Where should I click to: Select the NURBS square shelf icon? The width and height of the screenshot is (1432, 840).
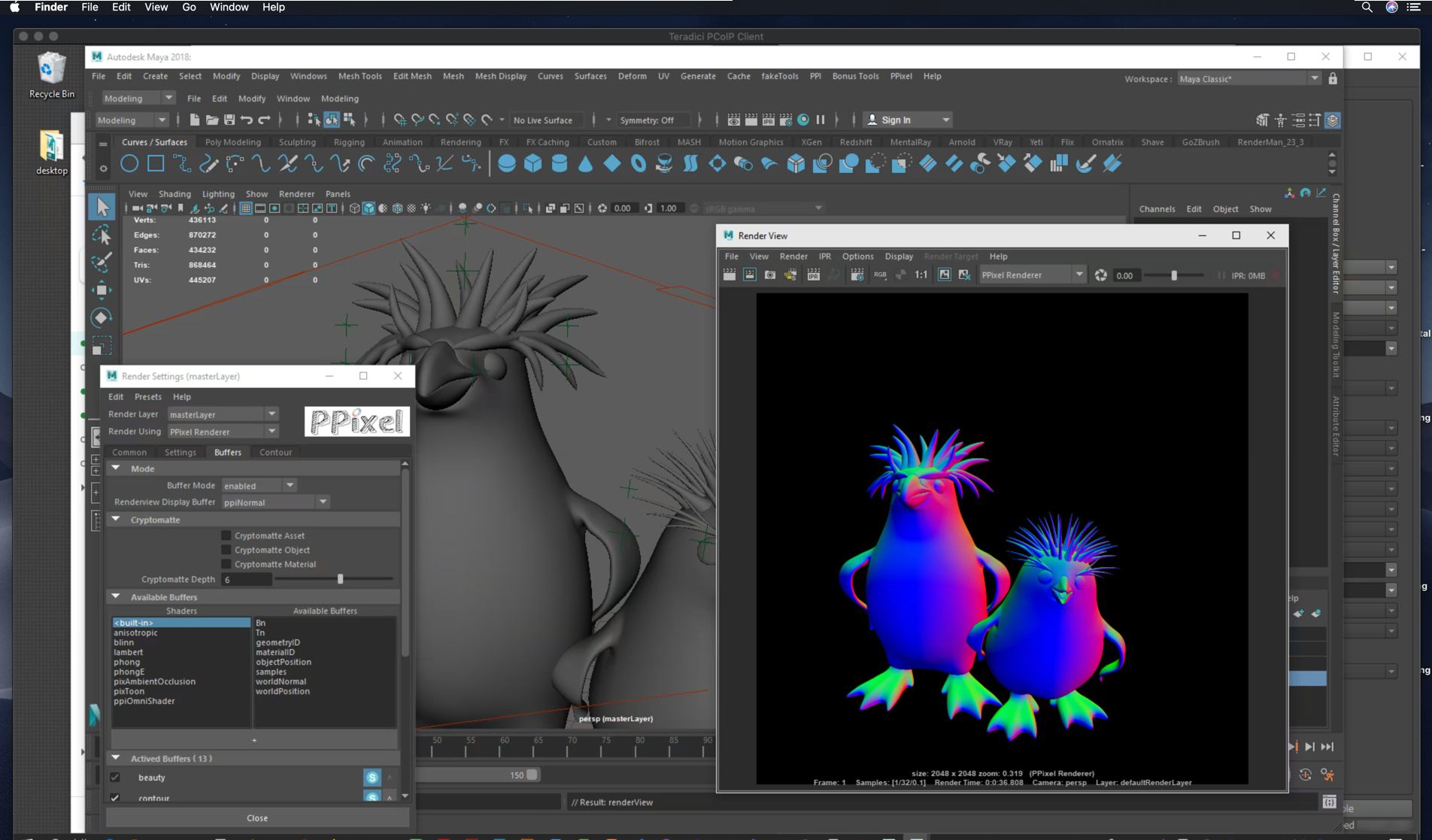tap(156, 163)
